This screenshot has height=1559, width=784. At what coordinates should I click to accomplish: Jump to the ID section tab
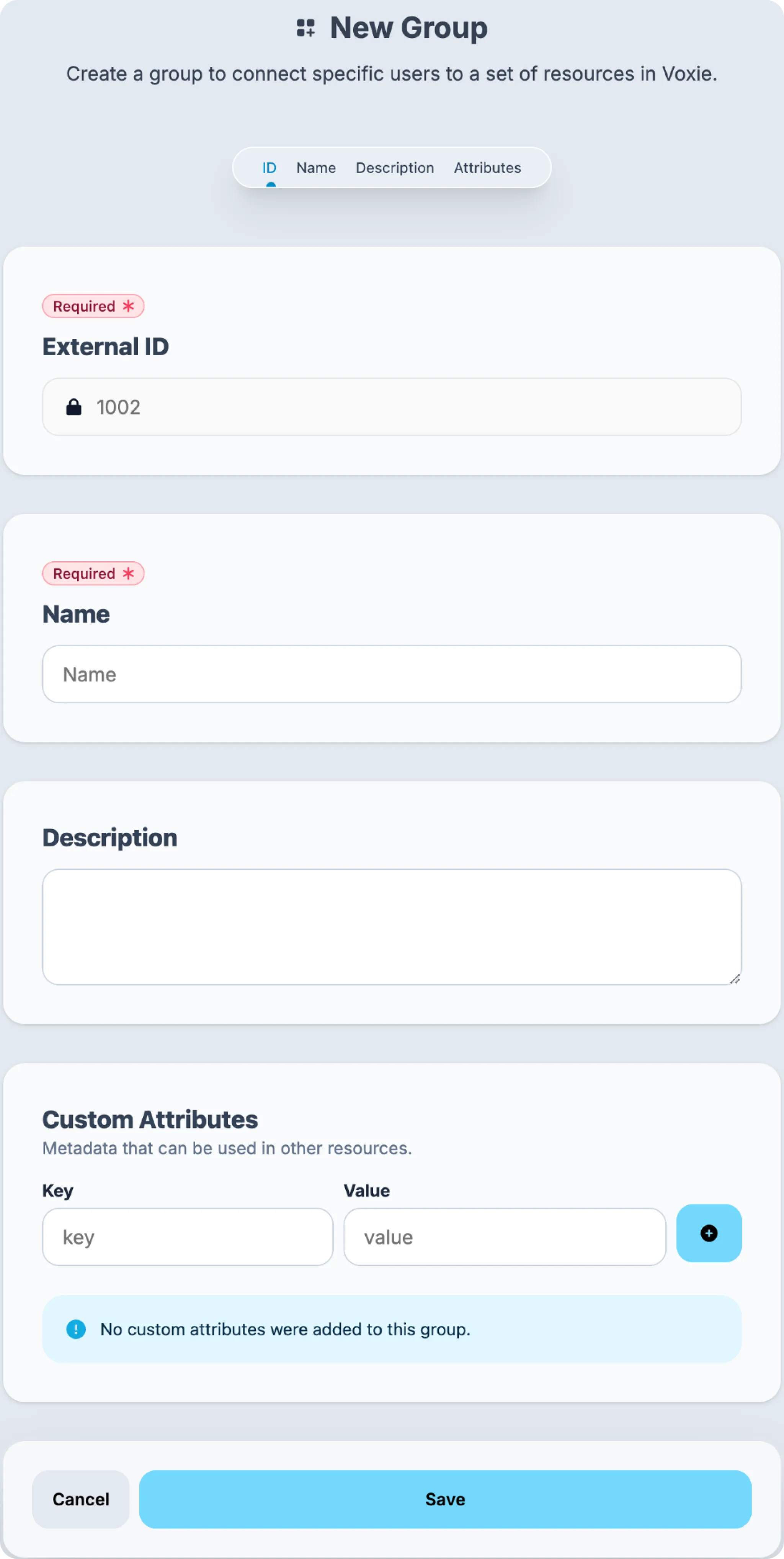269,168
